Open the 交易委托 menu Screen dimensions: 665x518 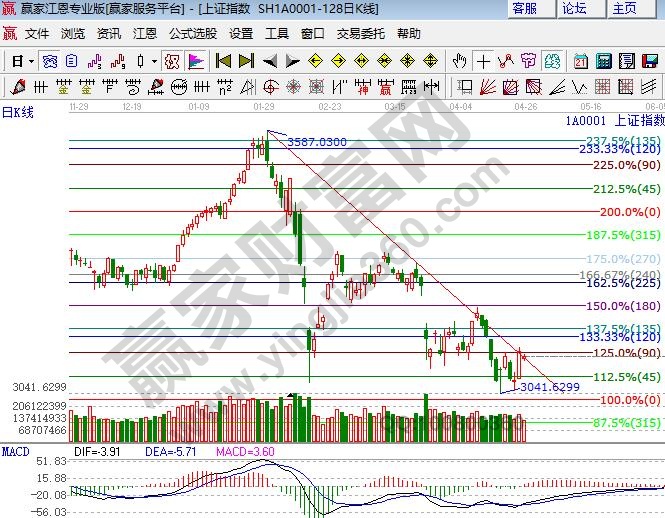coord(360,34)
